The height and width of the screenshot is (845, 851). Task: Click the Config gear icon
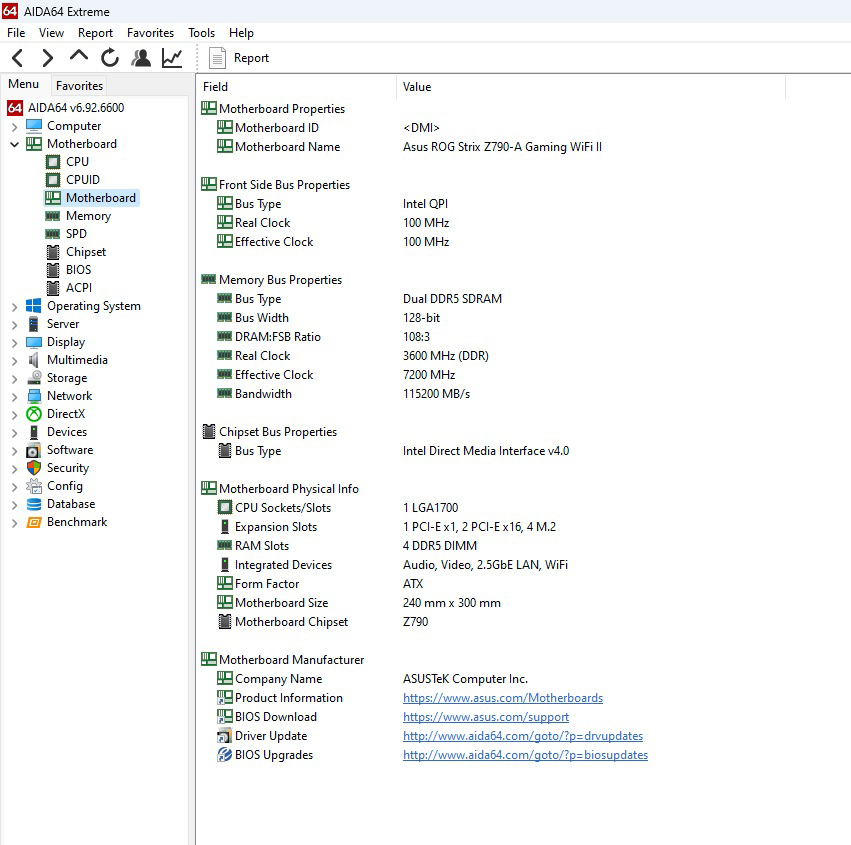pos(34,486)
